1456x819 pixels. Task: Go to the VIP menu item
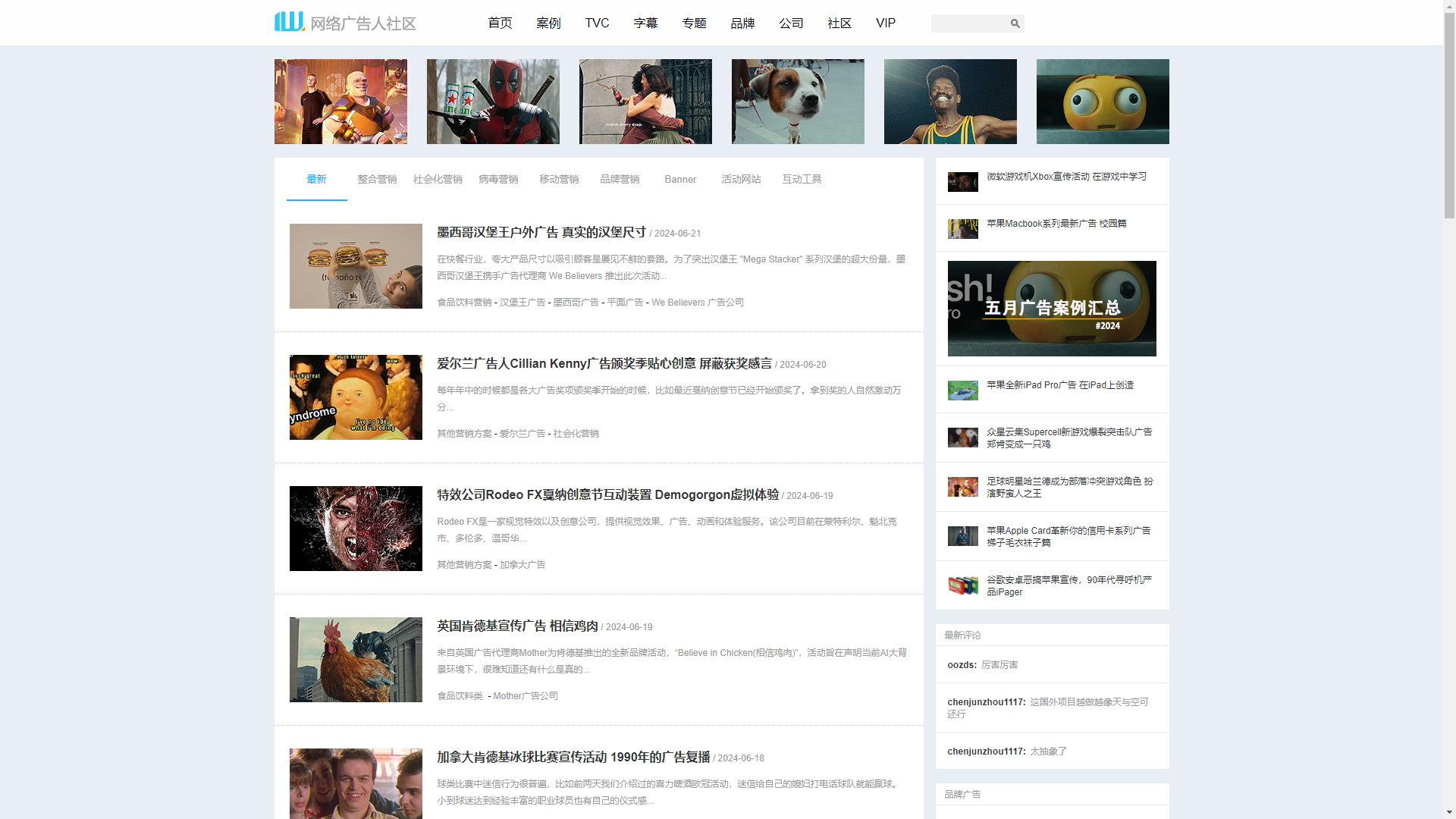click(885, 23)
